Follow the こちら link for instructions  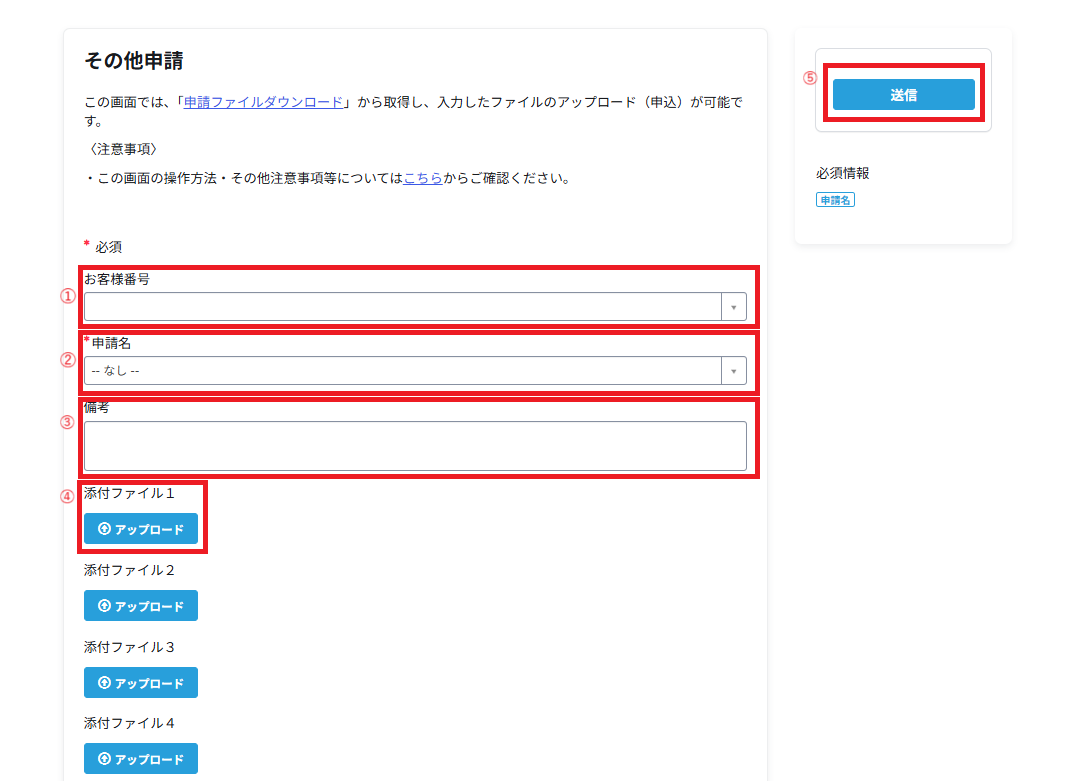pyautogui.click(x=422, y=179)
